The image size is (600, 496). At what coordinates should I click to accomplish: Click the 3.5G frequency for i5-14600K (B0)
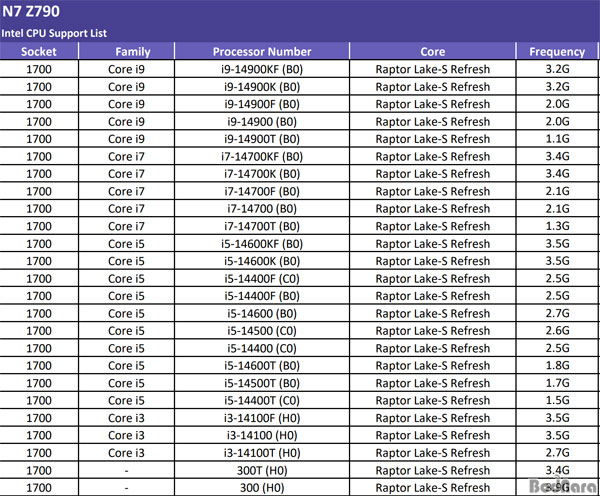click(557, 261)
